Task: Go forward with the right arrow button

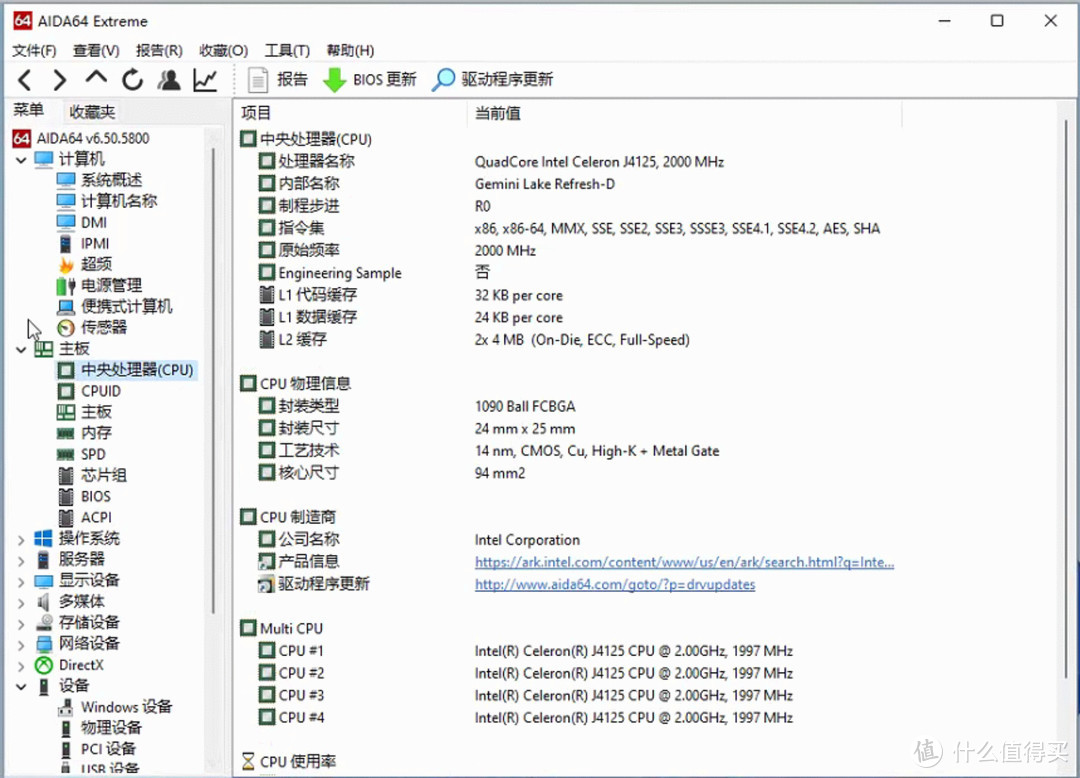Action: coord(60,81)
